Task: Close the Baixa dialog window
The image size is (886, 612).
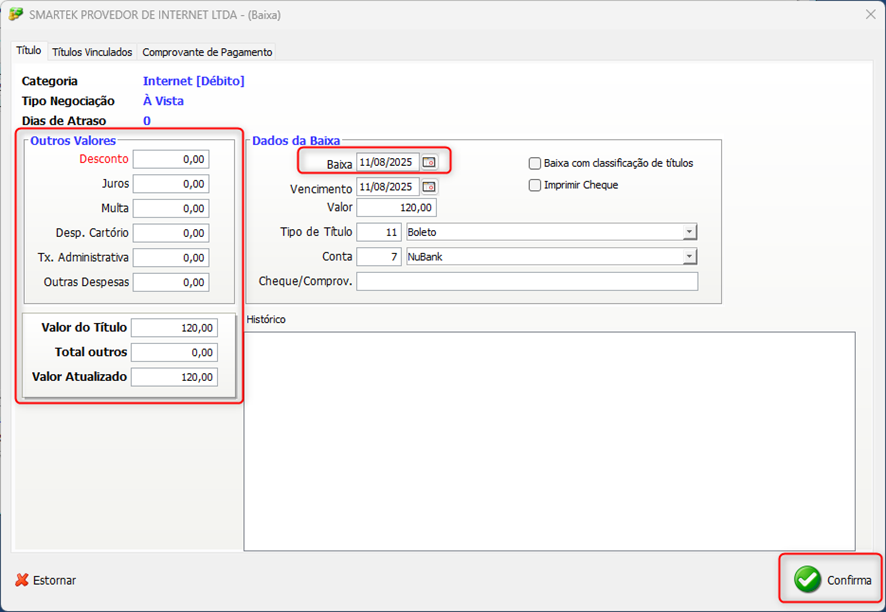Action: click(868, 15)
